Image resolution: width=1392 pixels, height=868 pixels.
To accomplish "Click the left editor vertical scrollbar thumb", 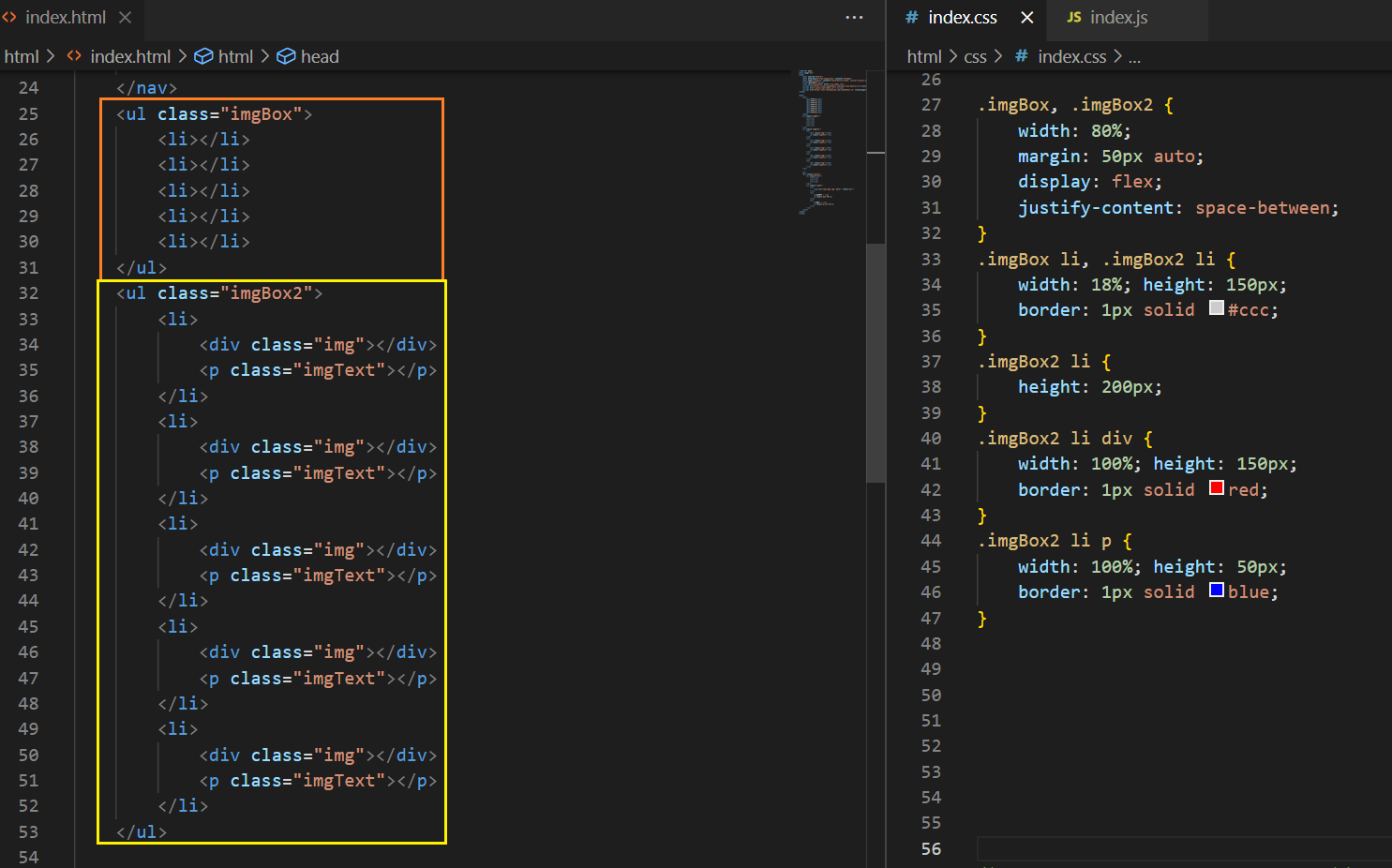I will 876,364.
